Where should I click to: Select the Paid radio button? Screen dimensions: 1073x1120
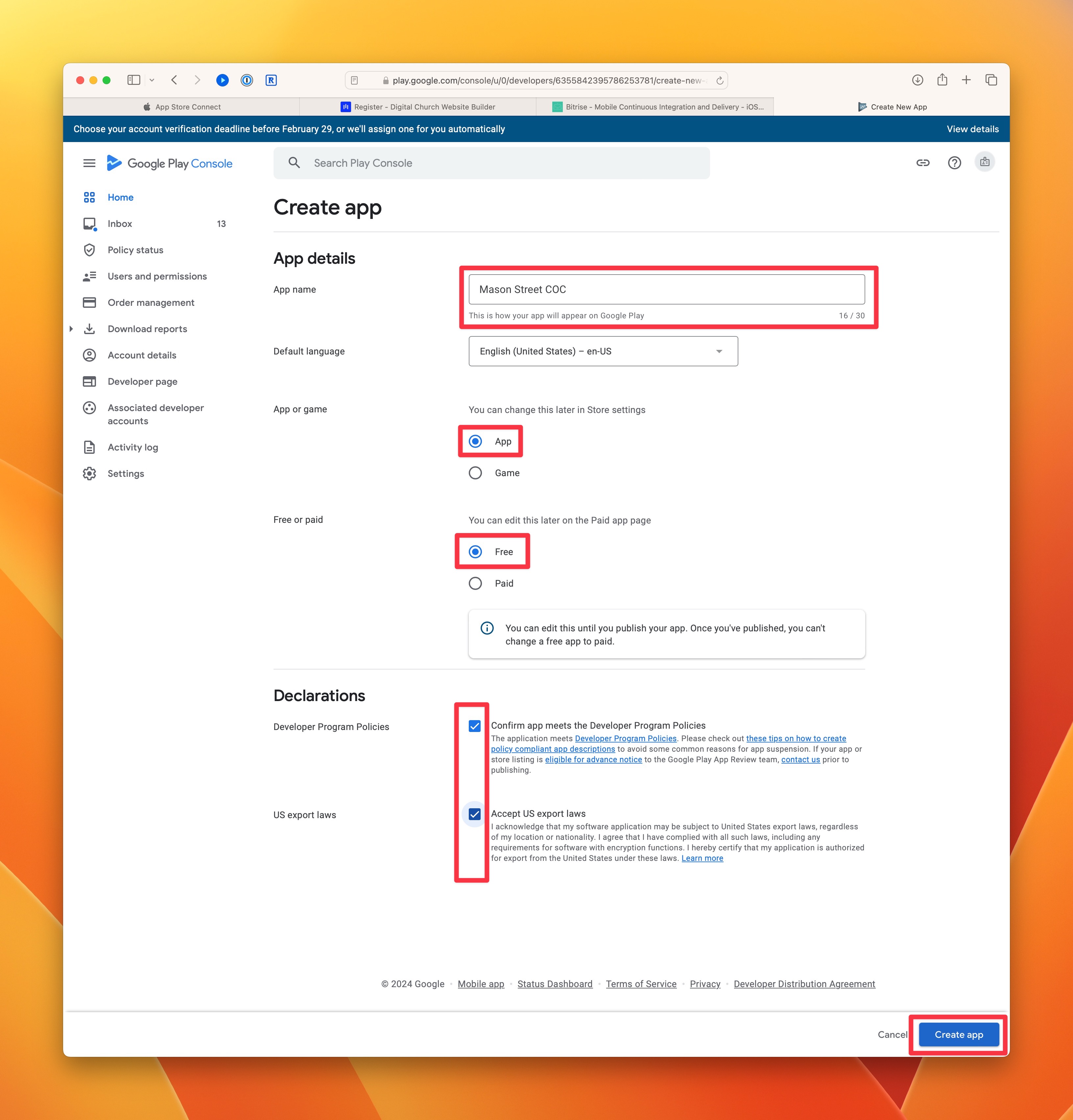(x=475, y=583)
